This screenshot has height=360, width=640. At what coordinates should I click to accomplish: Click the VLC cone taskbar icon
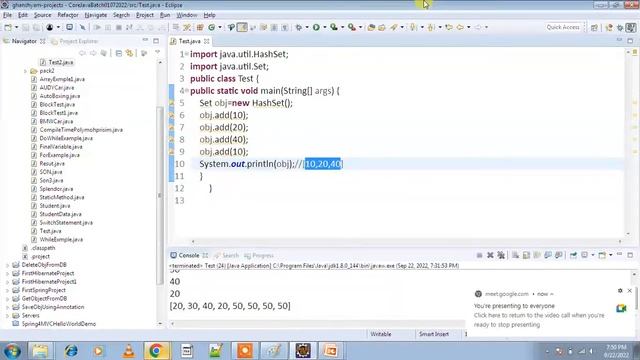(129, 351)
